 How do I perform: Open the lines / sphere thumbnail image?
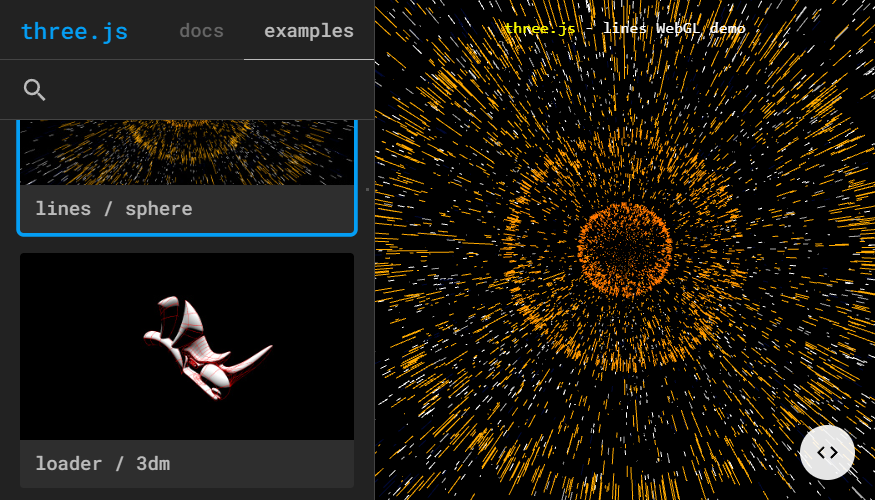click(x=187, y=152)
